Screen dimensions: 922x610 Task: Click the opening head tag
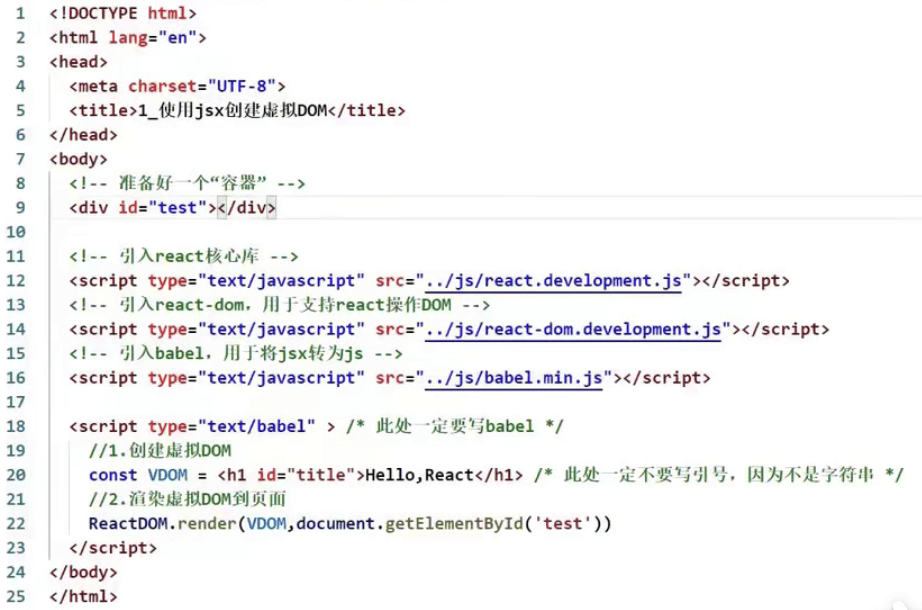tap(79, 62)
